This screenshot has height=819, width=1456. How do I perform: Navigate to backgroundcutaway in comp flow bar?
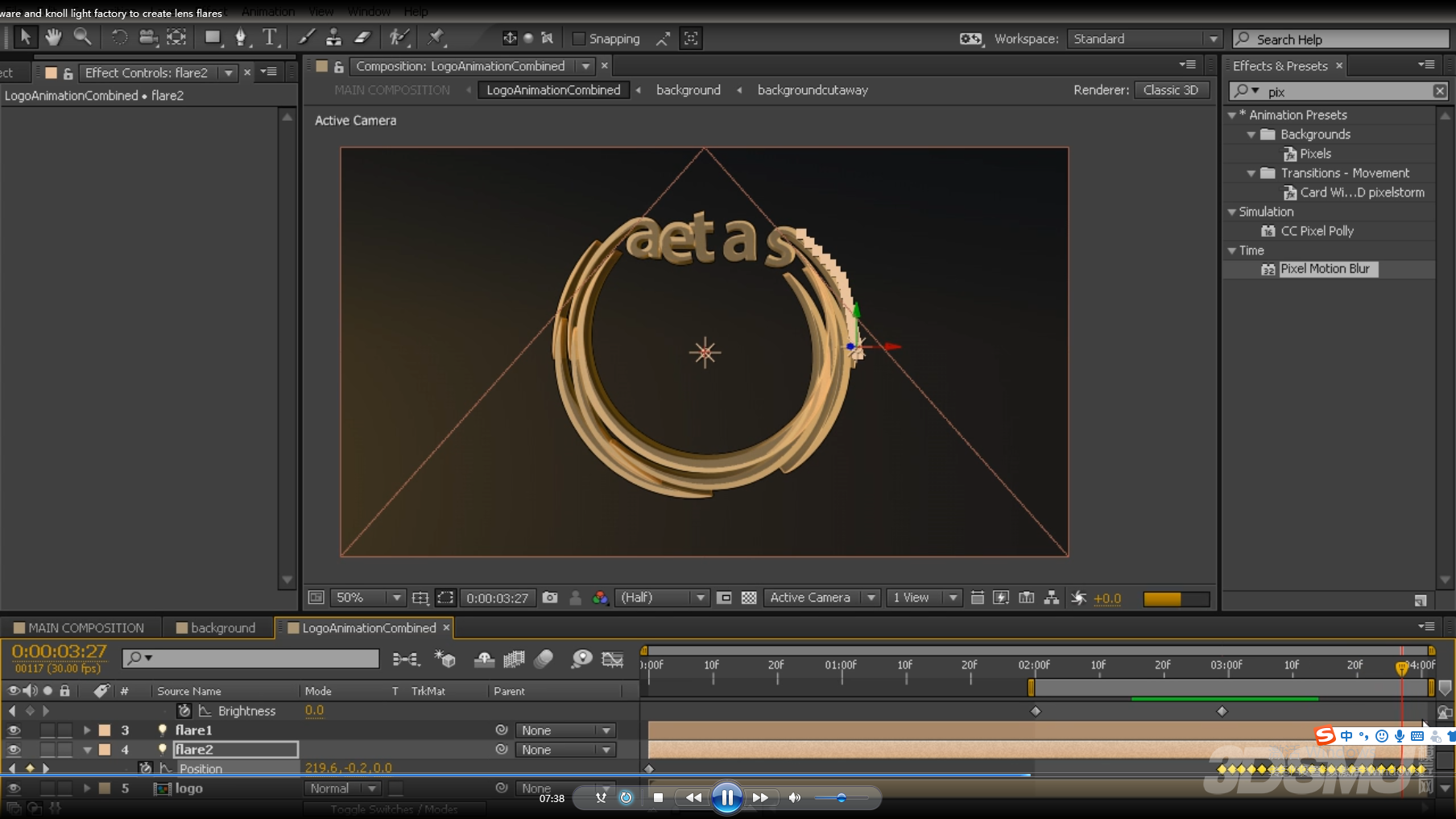[813, 90]
